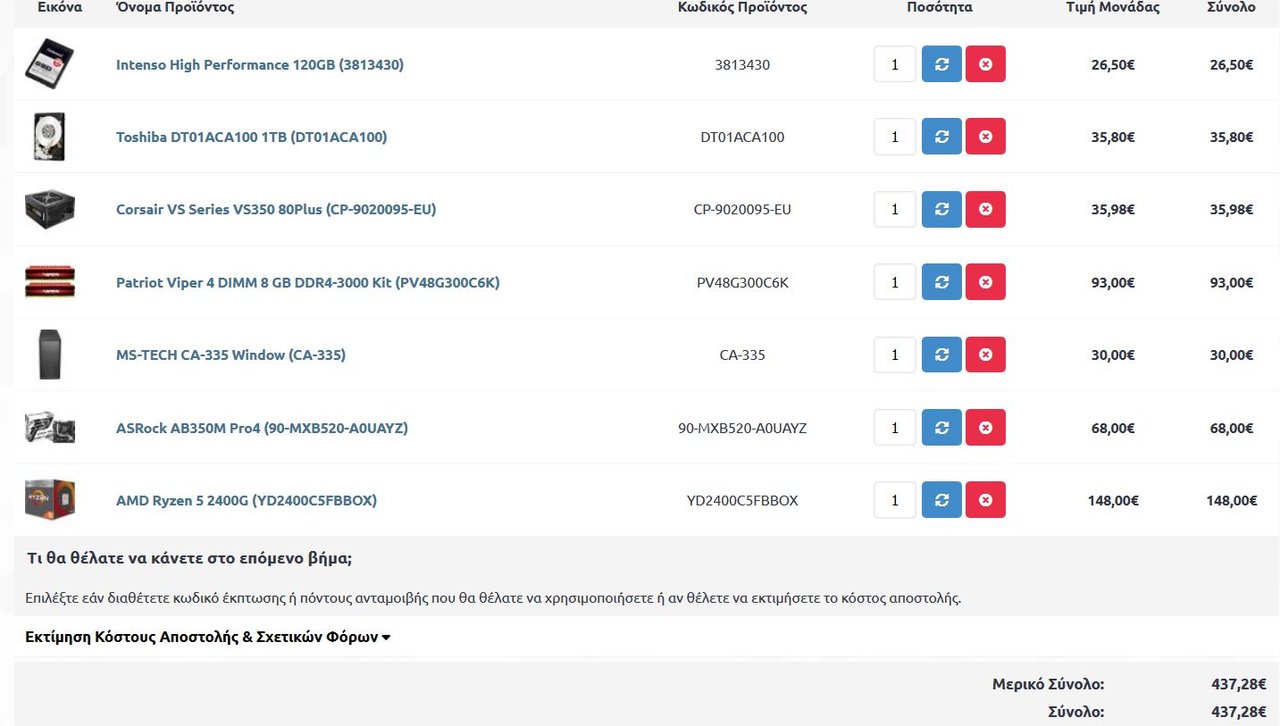
Task: Click the Corsair power supply thumbnail
Action: tap(50, 210)
